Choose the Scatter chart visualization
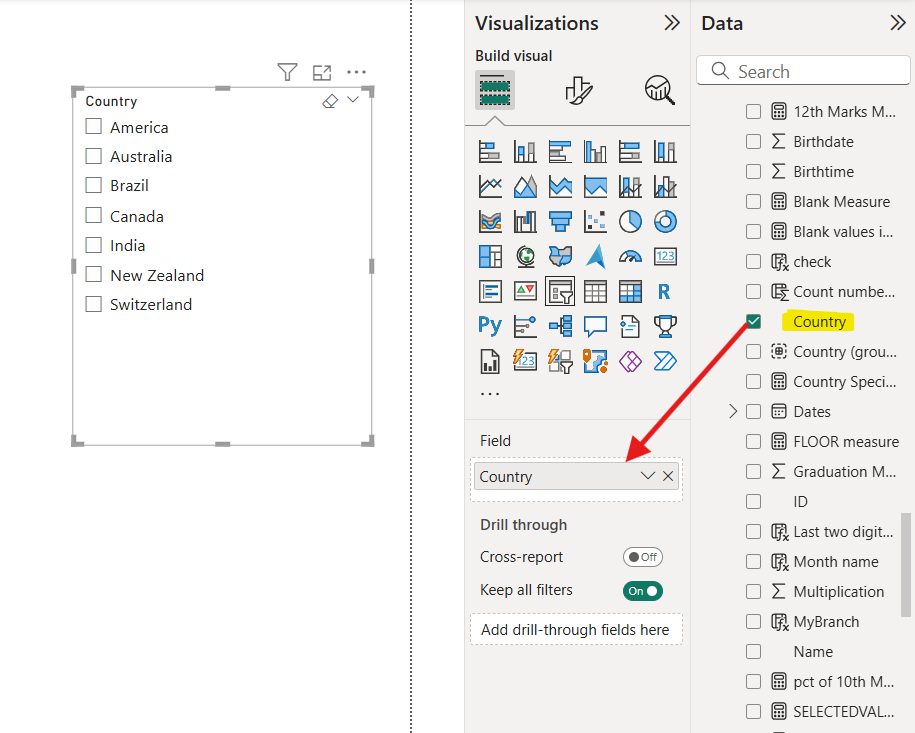The height and width of the screenshot is (733, 915). tap(595, 221)
